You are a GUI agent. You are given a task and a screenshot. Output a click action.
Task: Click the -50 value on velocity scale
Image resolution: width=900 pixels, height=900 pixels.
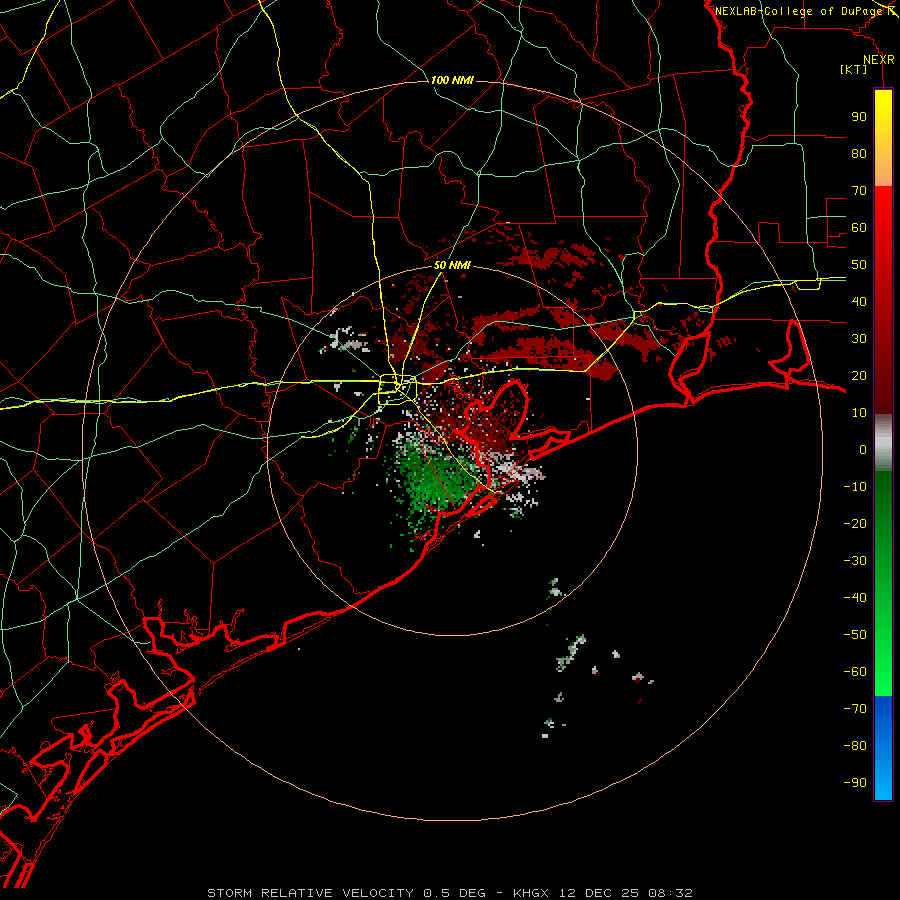855,635
